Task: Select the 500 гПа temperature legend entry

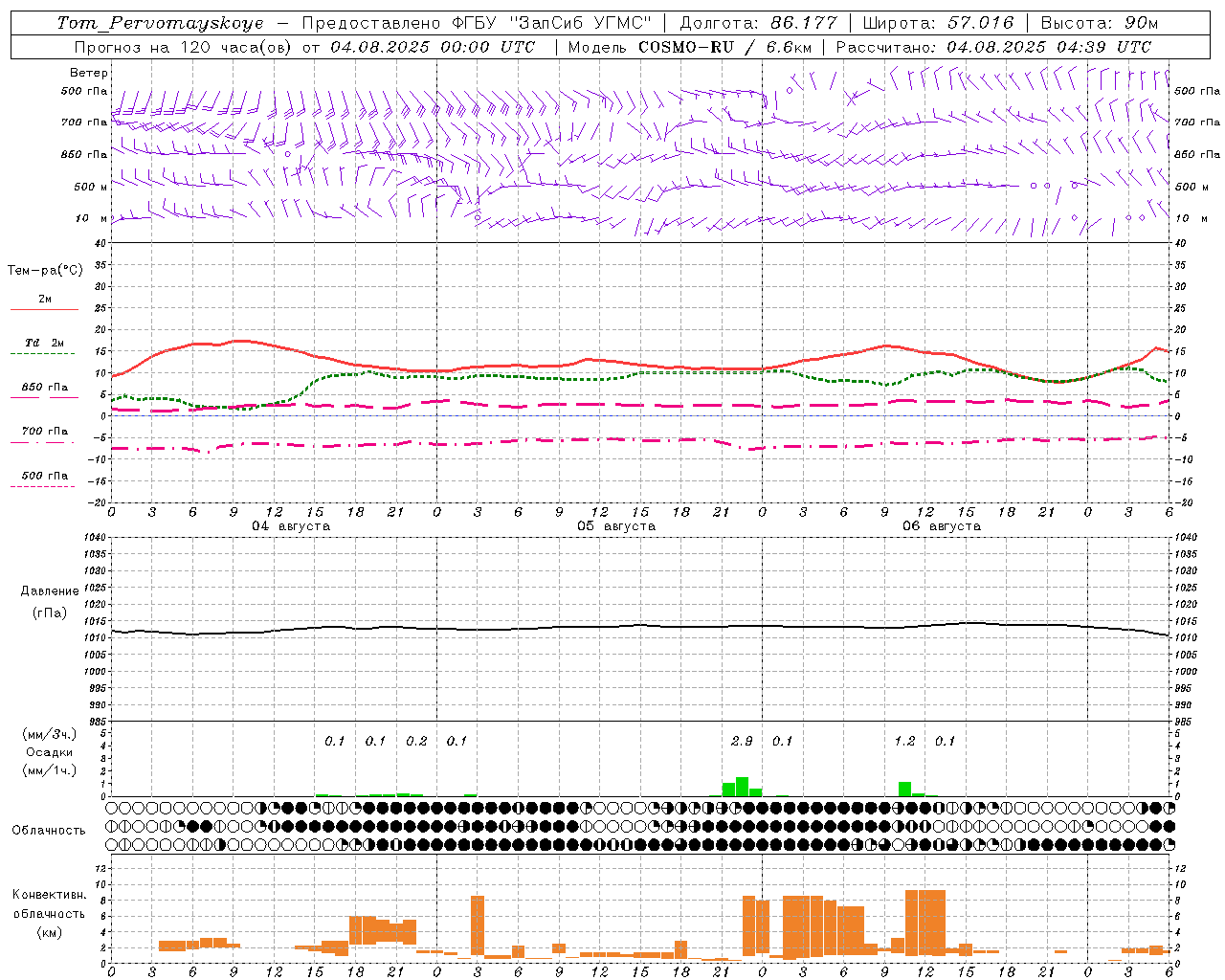Action: point(45,476)
